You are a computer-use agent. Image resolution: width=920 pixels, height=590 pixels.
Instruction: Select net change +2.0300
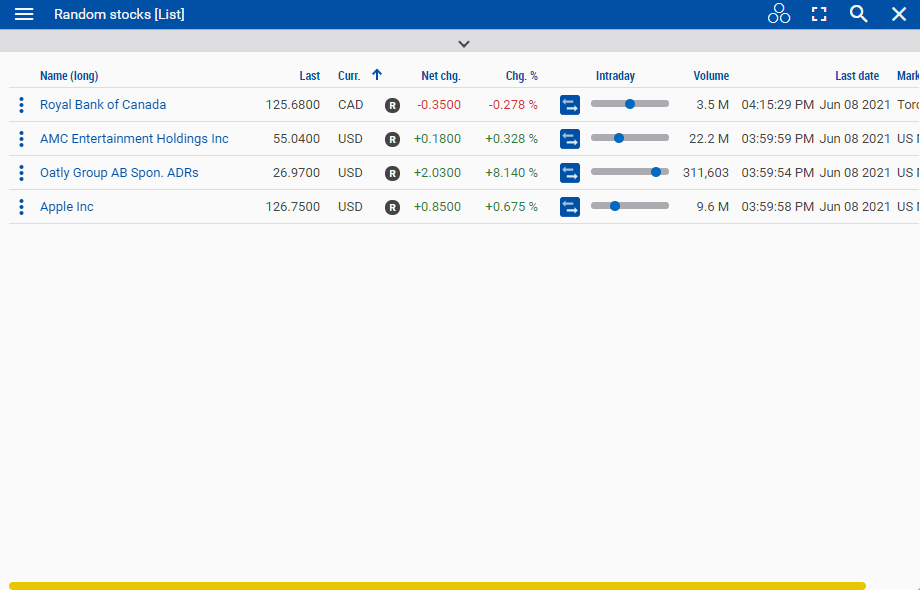click(437, 172)
